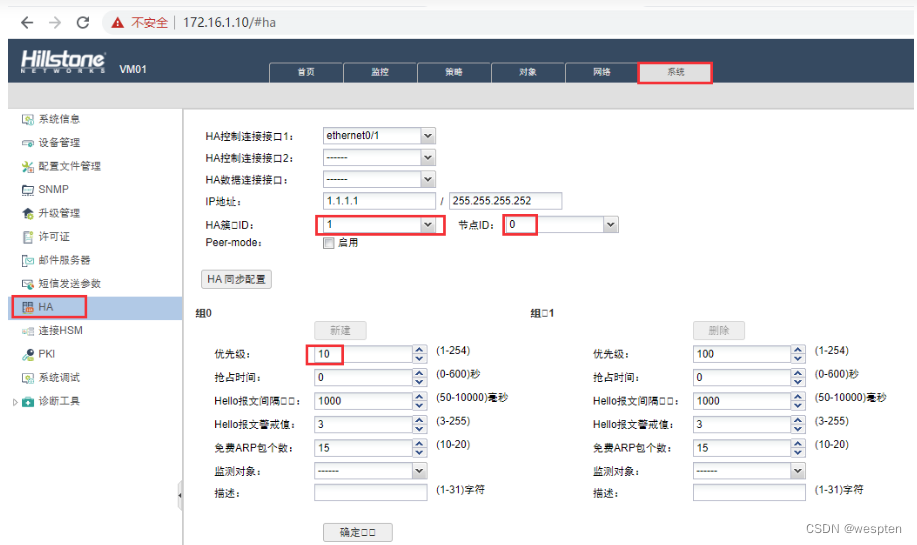This screenshot has width=917, height=545.
Task: Click the 许可证 sidebar icon
Action: [x=28, y=237]
